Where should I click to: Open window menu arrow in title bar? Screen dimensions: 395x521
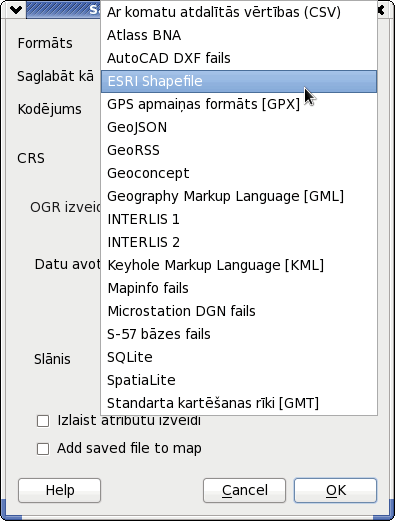click(x=16, y=10)
